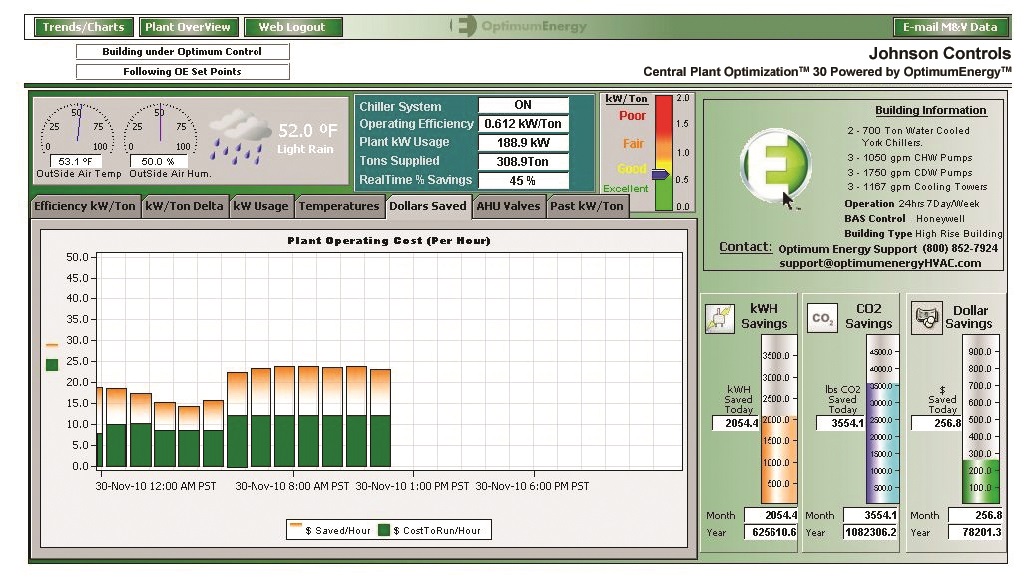Open the Trends/Charts page
Screen dimensions: 1033x578
pos(83,27)
